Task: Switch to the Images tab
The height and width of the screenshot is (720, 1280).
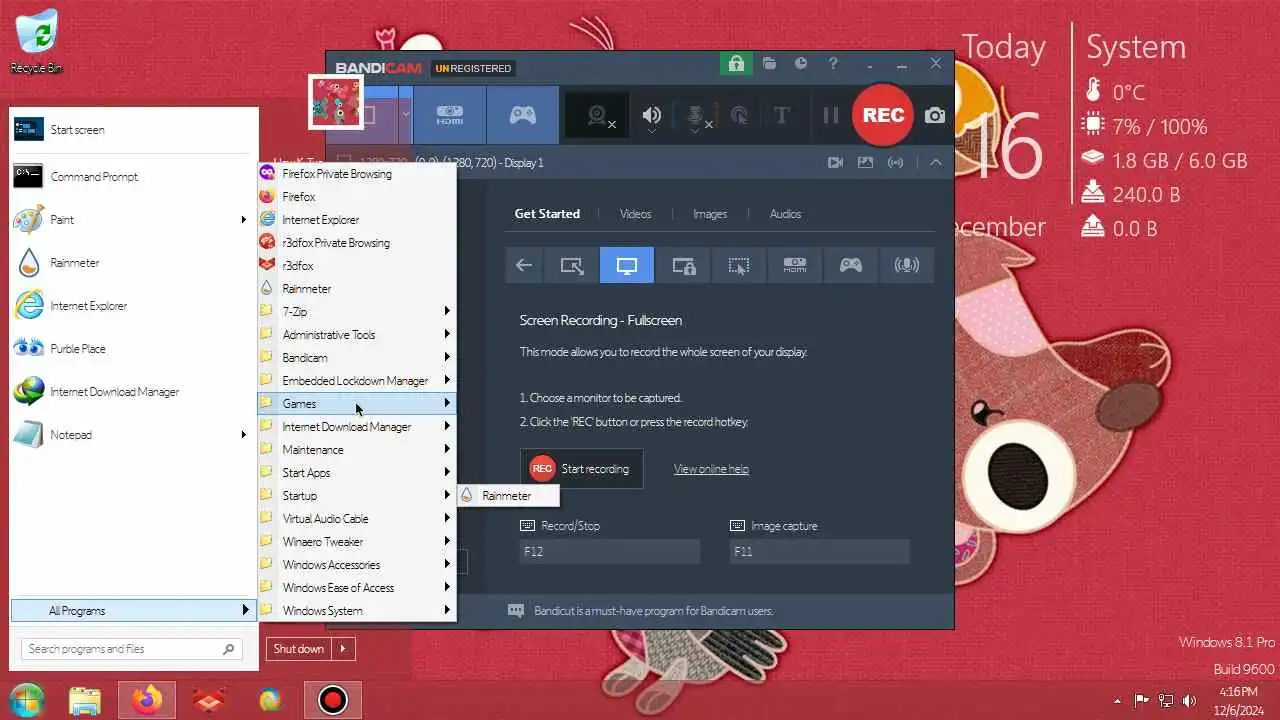Action: coord(710,214)
